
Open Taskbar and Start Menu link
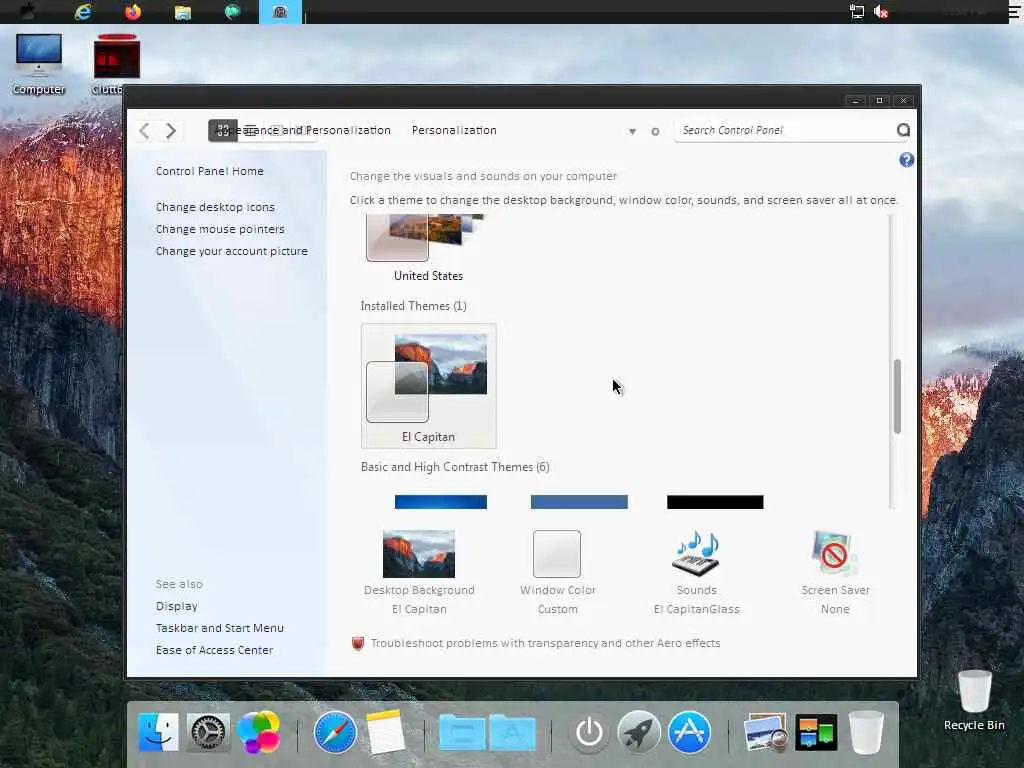pos(219,628)
